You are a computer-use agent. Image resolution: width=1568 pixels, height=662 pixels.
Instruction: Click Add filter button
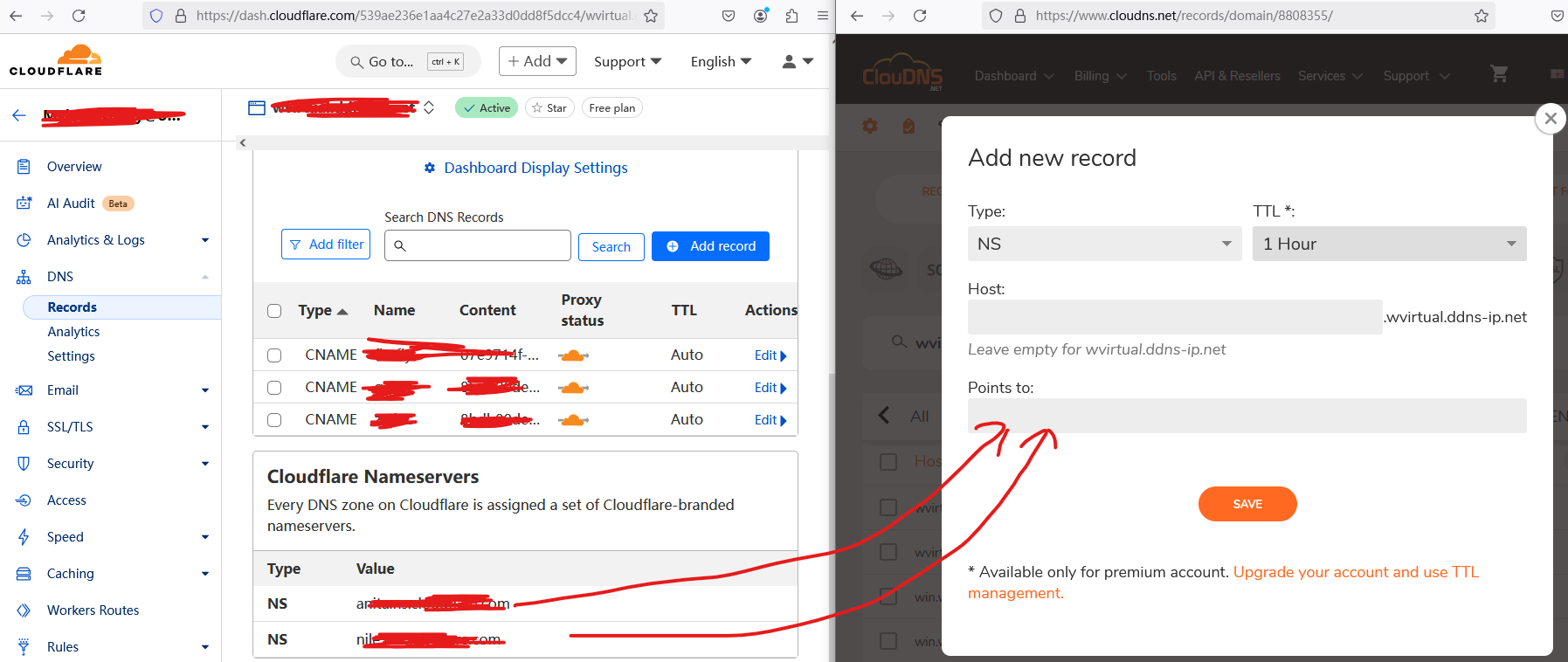(x=326, y=245)
